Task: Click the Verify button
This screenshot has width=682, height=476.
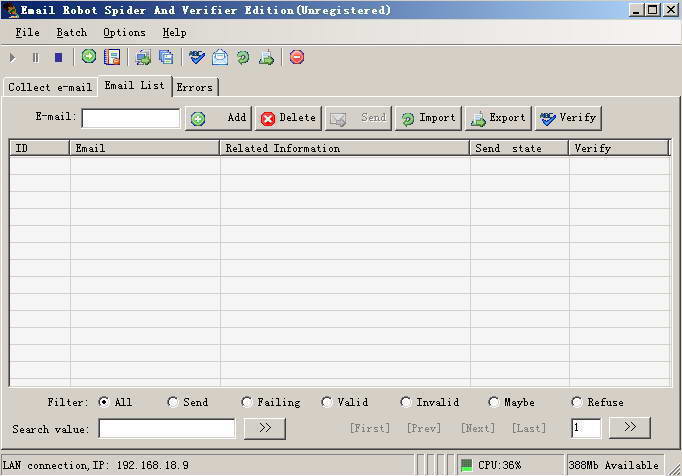Action: coord(568,118)
